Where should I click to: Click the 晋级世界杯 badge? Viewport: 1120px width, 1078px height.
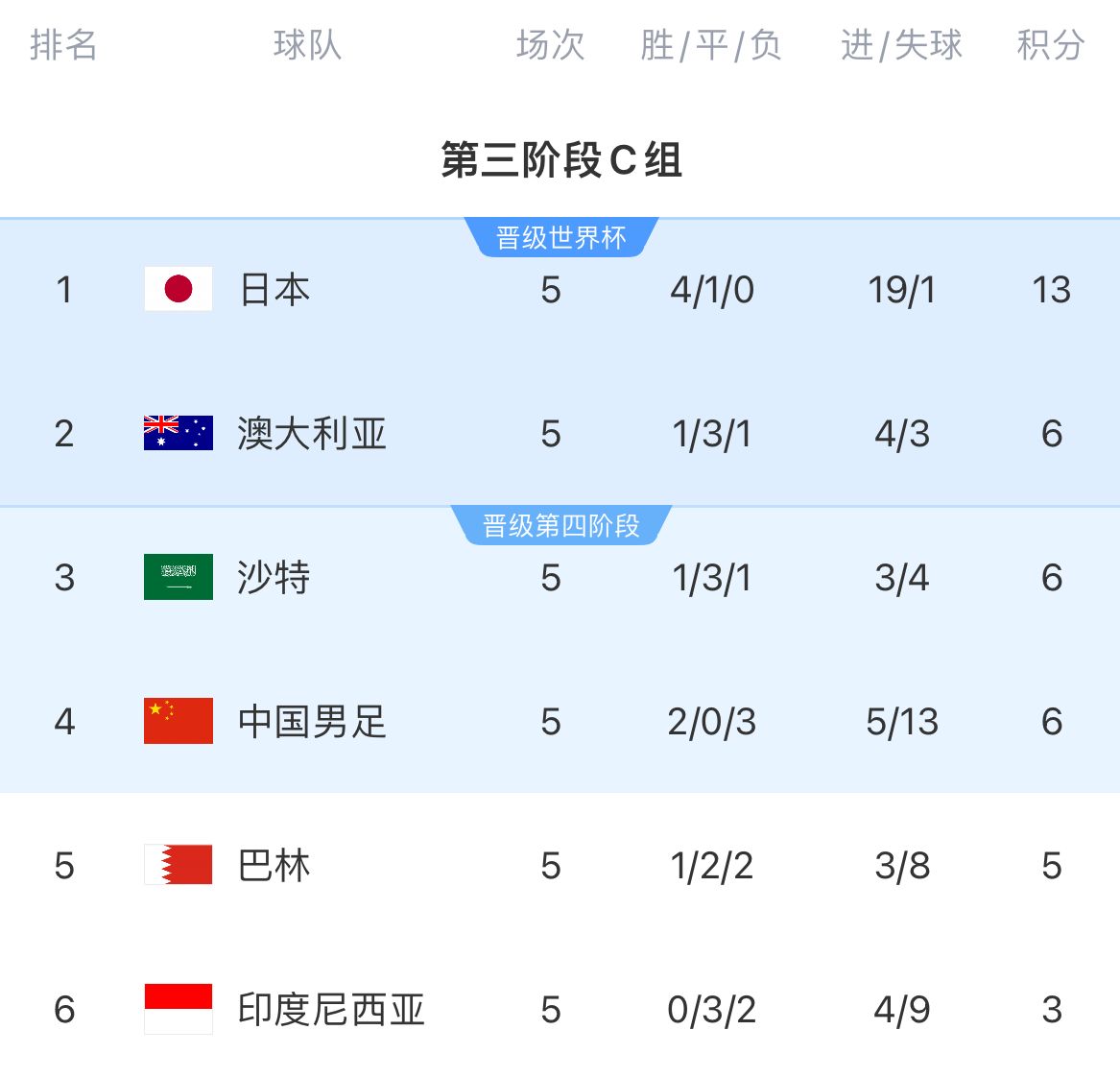[560, 237]
